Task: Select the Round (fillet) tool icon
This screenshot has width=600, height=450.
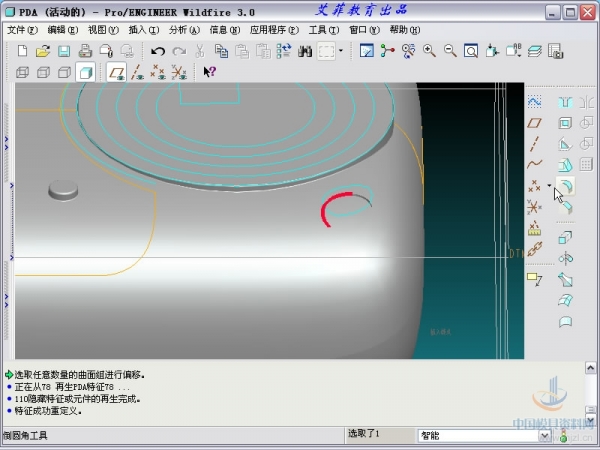Action: 565,187
